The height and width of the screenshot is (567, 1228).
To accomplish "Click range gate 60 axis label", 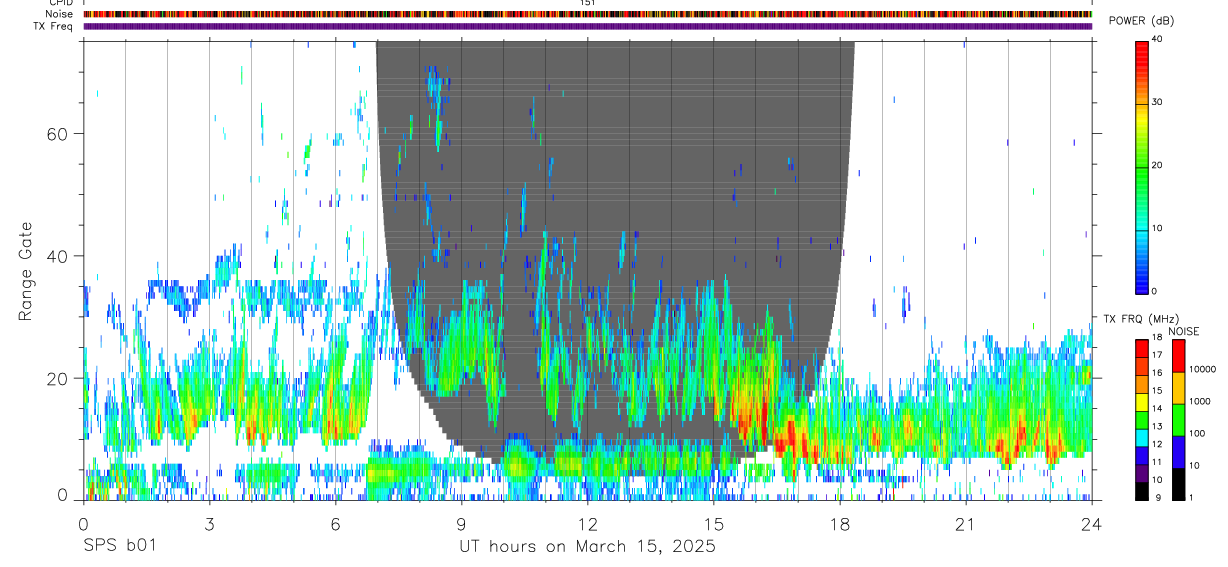I will (59, 133).
